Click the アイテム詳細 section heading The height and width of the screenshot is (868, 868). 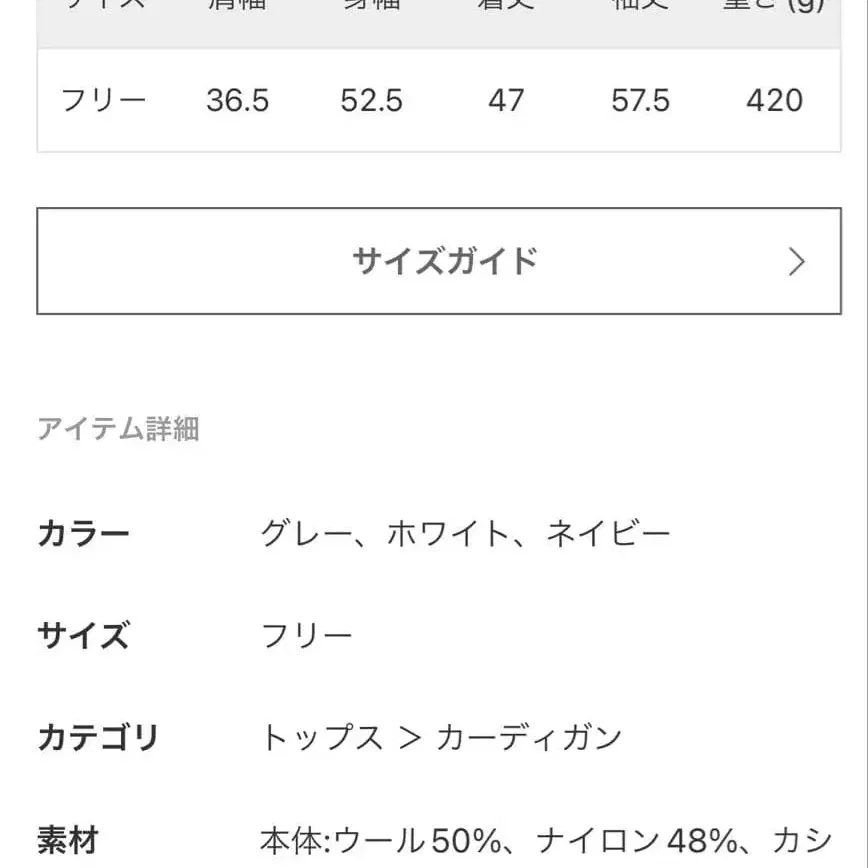click(119, 430)
